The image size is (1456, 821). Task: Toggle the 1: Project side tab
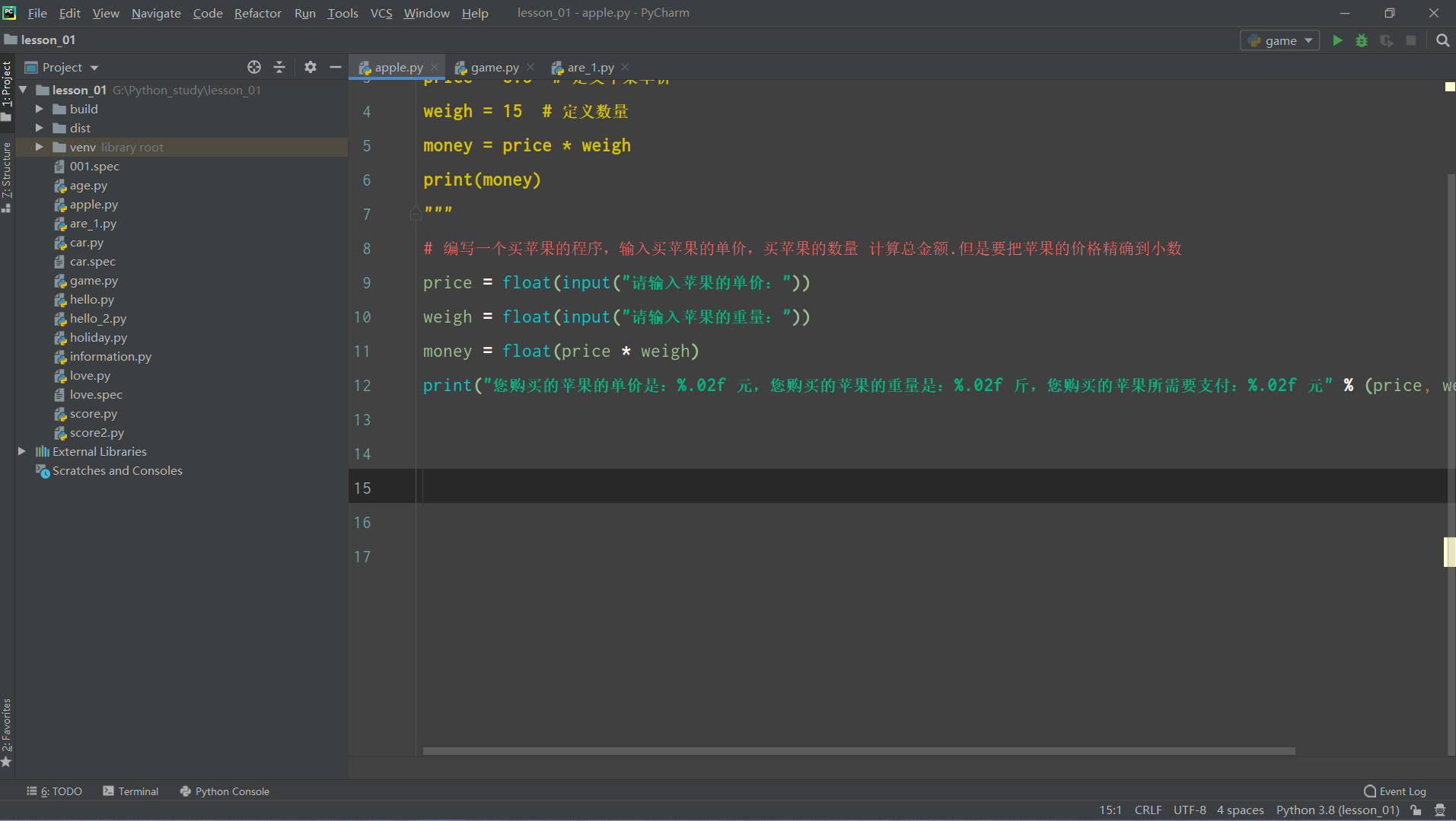(x=7, y=91)
